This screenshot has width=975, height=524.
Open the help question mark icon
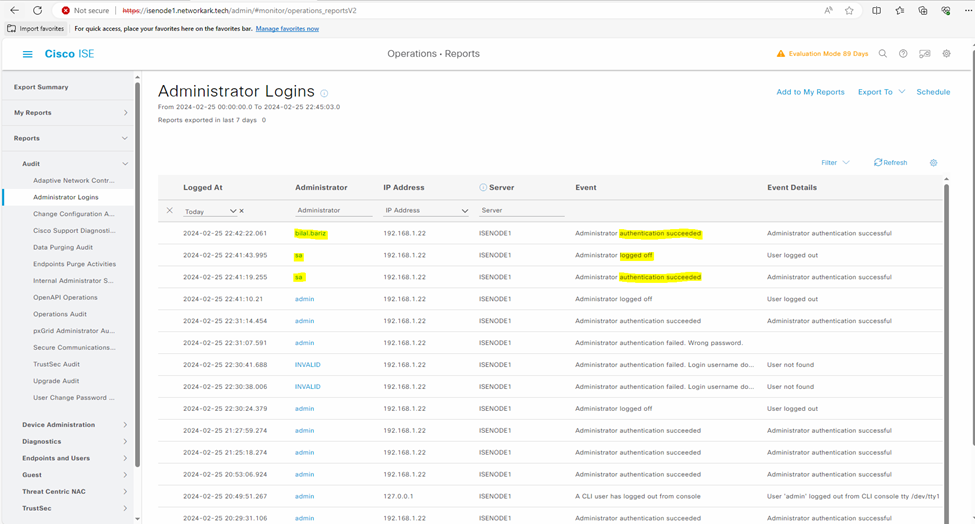[x=903, y=54]
